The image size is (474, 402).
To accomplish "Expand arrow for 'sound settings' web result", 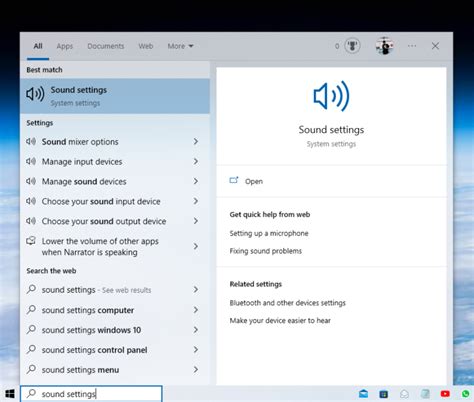I will [x=196, y=290].
